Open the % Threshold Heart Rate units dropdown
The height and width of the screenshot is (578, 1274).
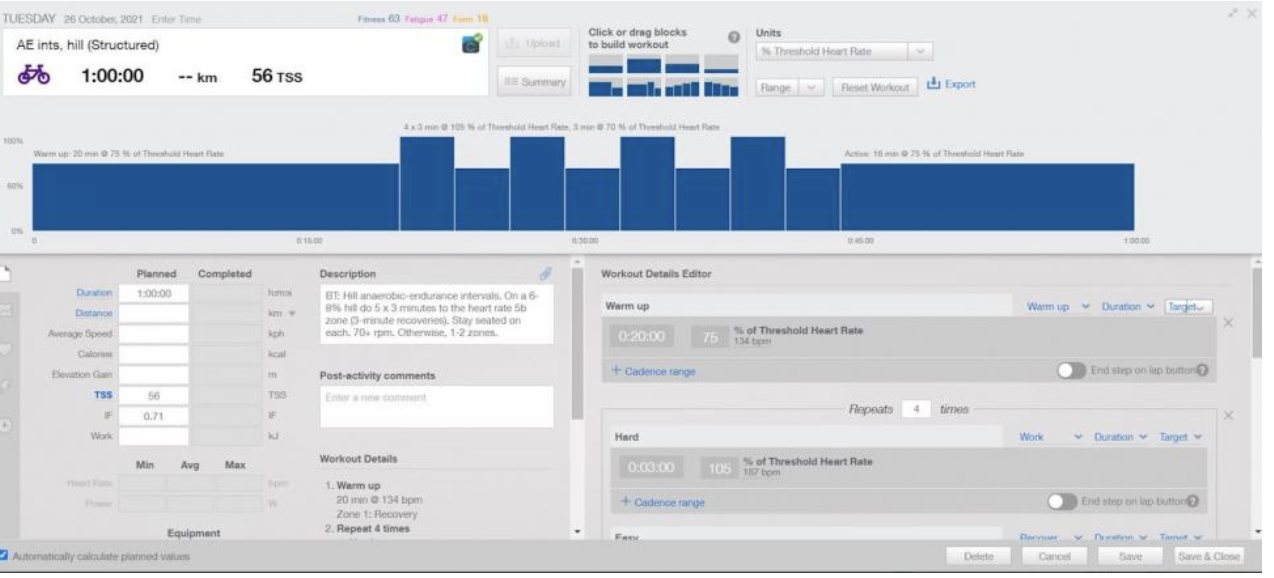845,51
